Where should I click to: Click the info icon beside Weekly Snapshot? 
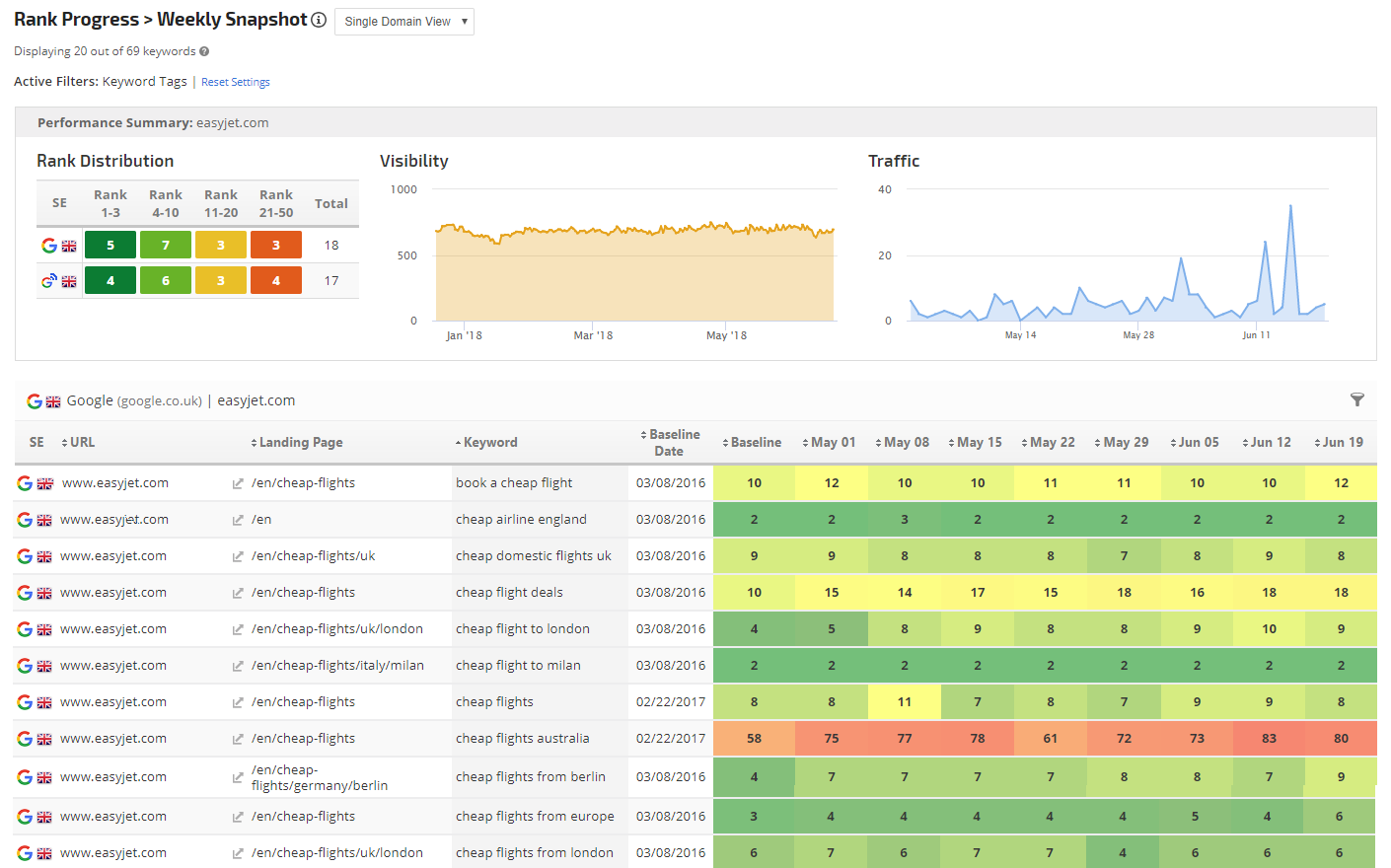point(319,20)
